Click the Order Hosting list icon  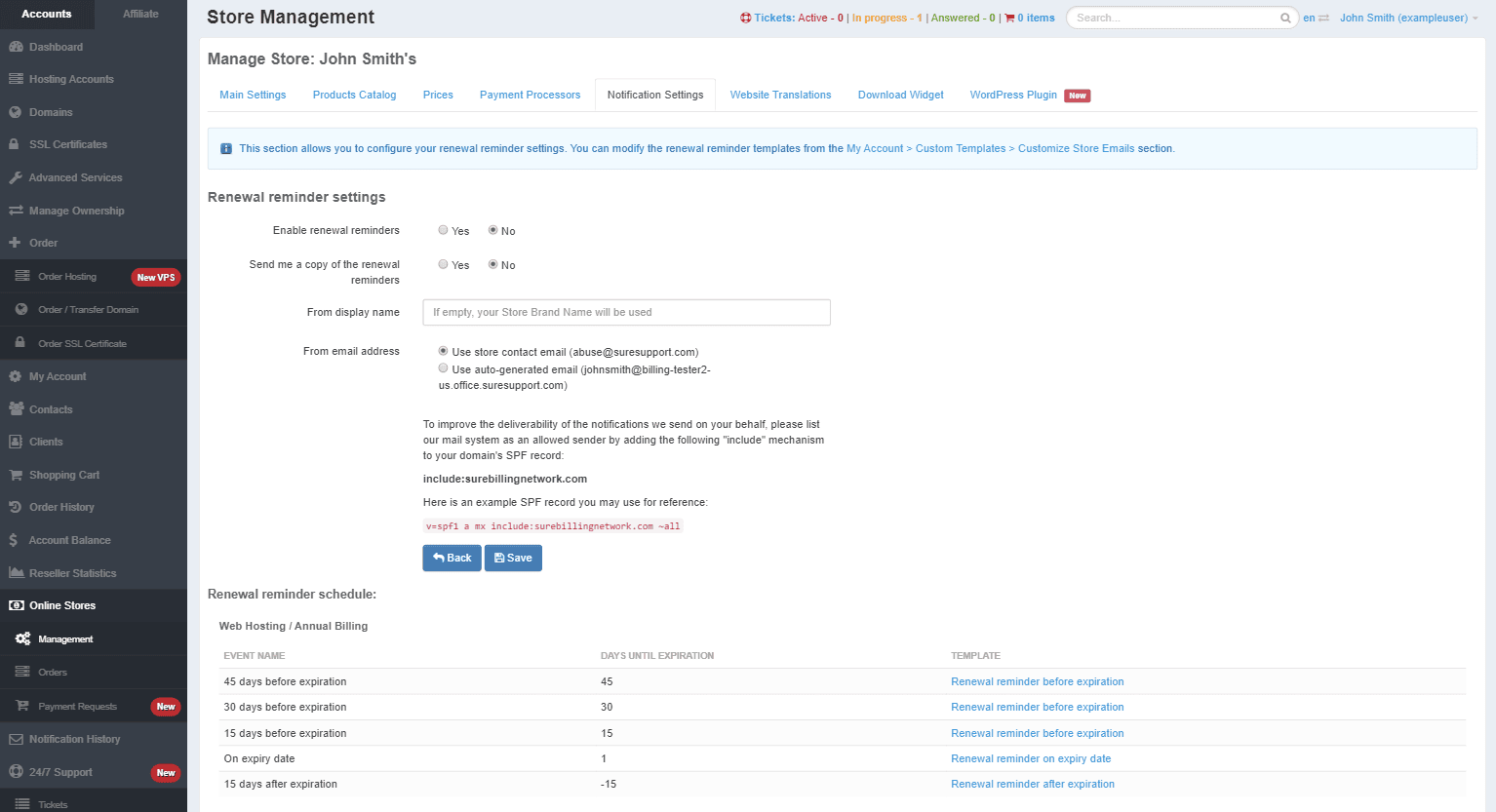(x=21, y=277)
